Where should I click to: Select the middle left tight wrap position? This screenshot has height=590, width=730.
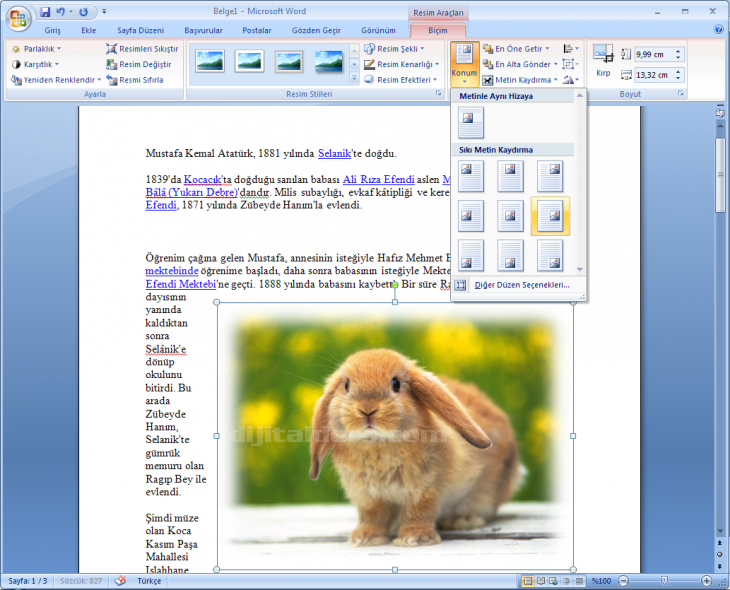coord(471,216)
